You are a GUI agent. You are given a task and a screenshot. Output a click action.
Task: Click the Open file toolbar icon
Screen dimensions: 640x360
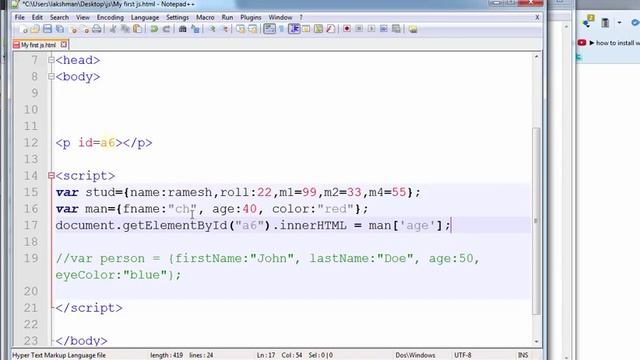tap(35, 29)
